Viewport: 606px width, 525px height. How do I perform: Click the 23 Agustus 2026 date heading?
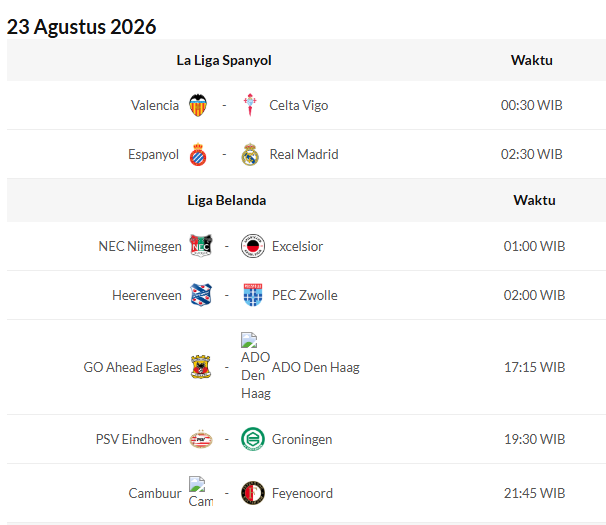(82, 27)
